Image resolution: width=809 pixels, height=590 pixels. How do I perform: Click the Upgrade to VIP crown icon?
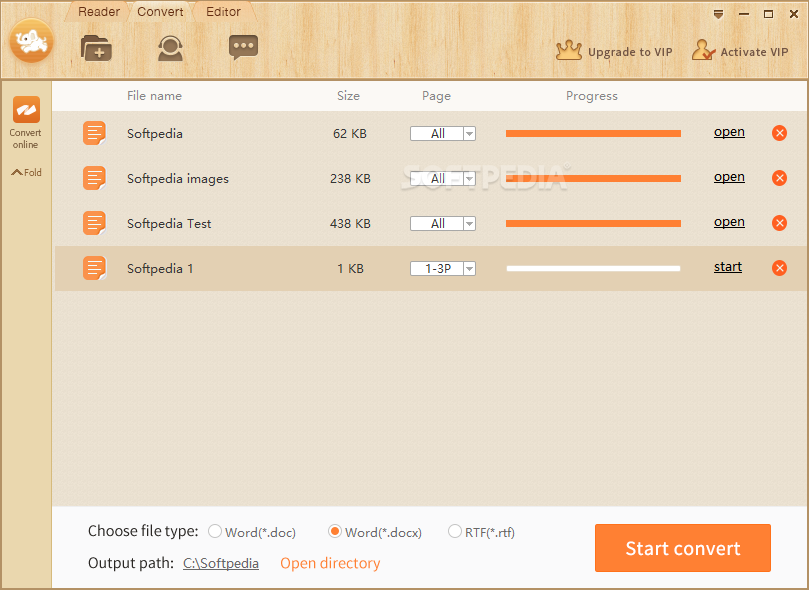tap(569, 50)
